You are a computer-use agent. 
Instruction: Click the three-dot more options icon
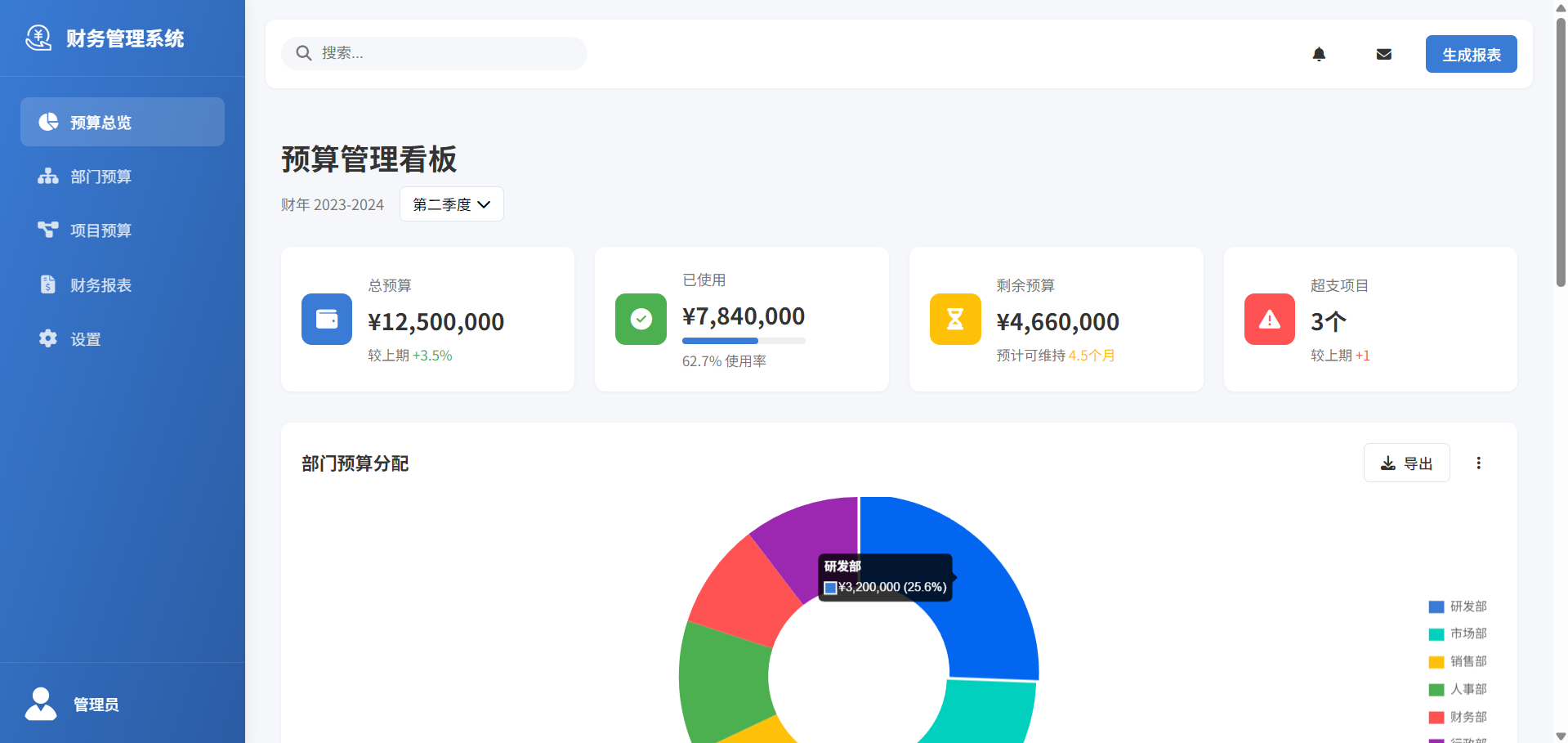tap(1478, 463)
